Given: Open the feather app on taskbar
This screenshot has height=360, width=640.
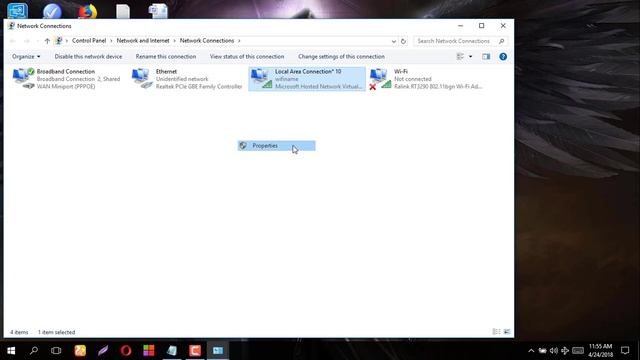Looking at the screenshot, I should point(103,350).
